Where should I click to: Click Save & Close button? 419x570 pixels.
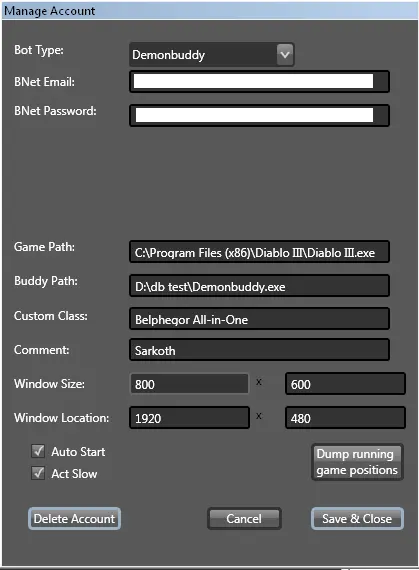[x=357, y=518]
